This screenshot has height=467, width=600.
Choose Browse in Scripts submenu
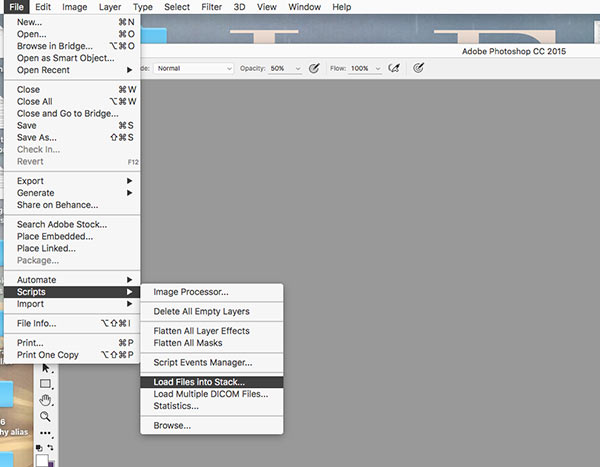212,425
